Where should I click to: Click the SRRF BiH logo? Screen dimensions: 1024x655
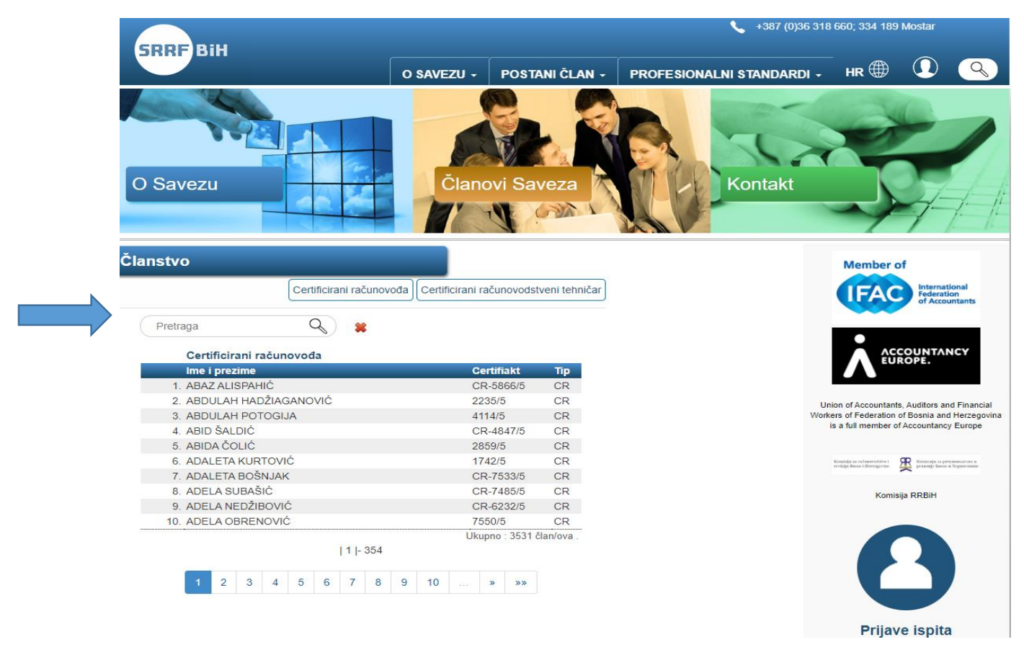tap(181, 50)
